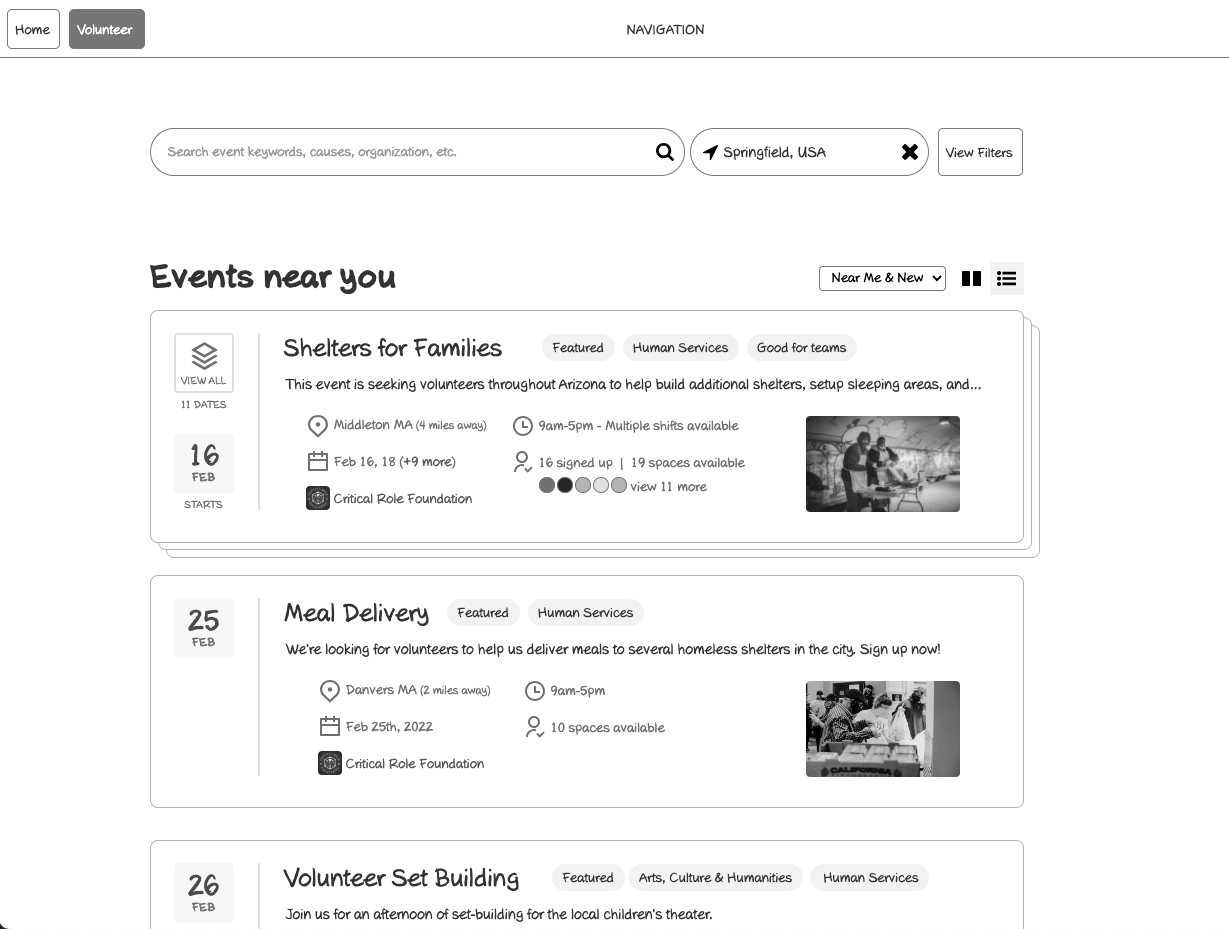
Task: Click the calendar icon beside Feb 25th, 2022
Action: pyautogui.click(x=330, y=726)
